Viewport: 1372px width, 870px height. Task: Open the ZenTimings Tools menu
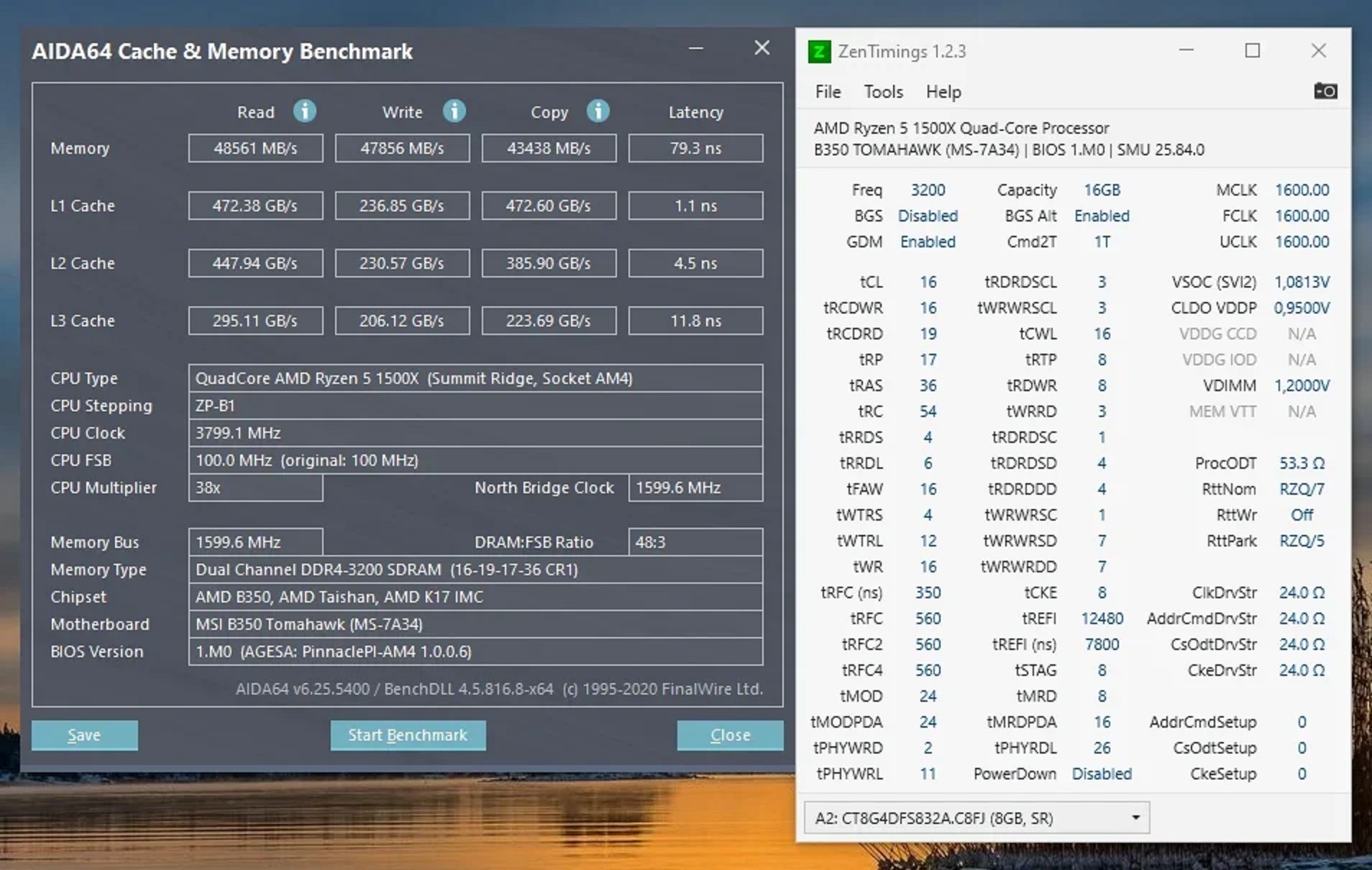tap(883, 92)
